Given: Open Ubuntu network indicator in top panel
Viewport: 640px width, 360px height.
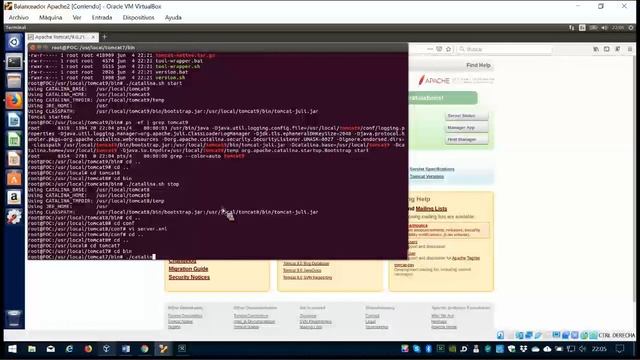Looking at the screenshot, I should click(x=571, y=28).
